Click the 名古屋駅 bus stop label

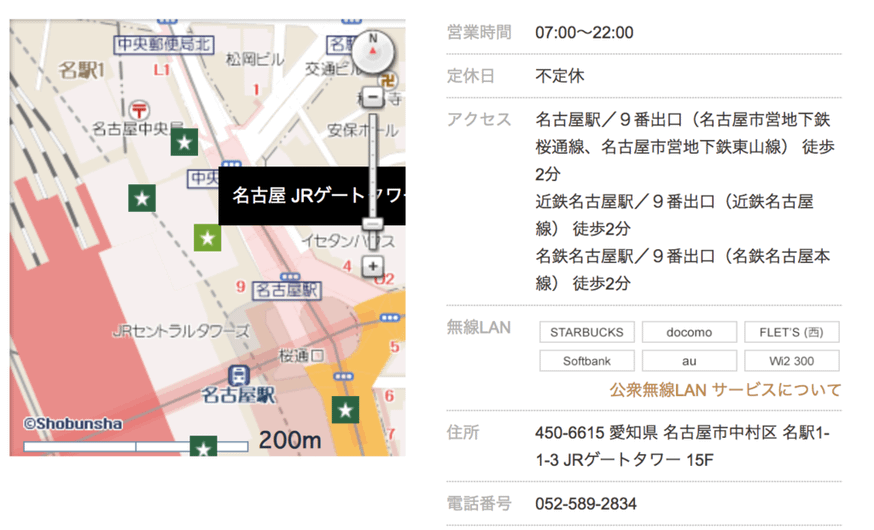(x=287, y=290)
